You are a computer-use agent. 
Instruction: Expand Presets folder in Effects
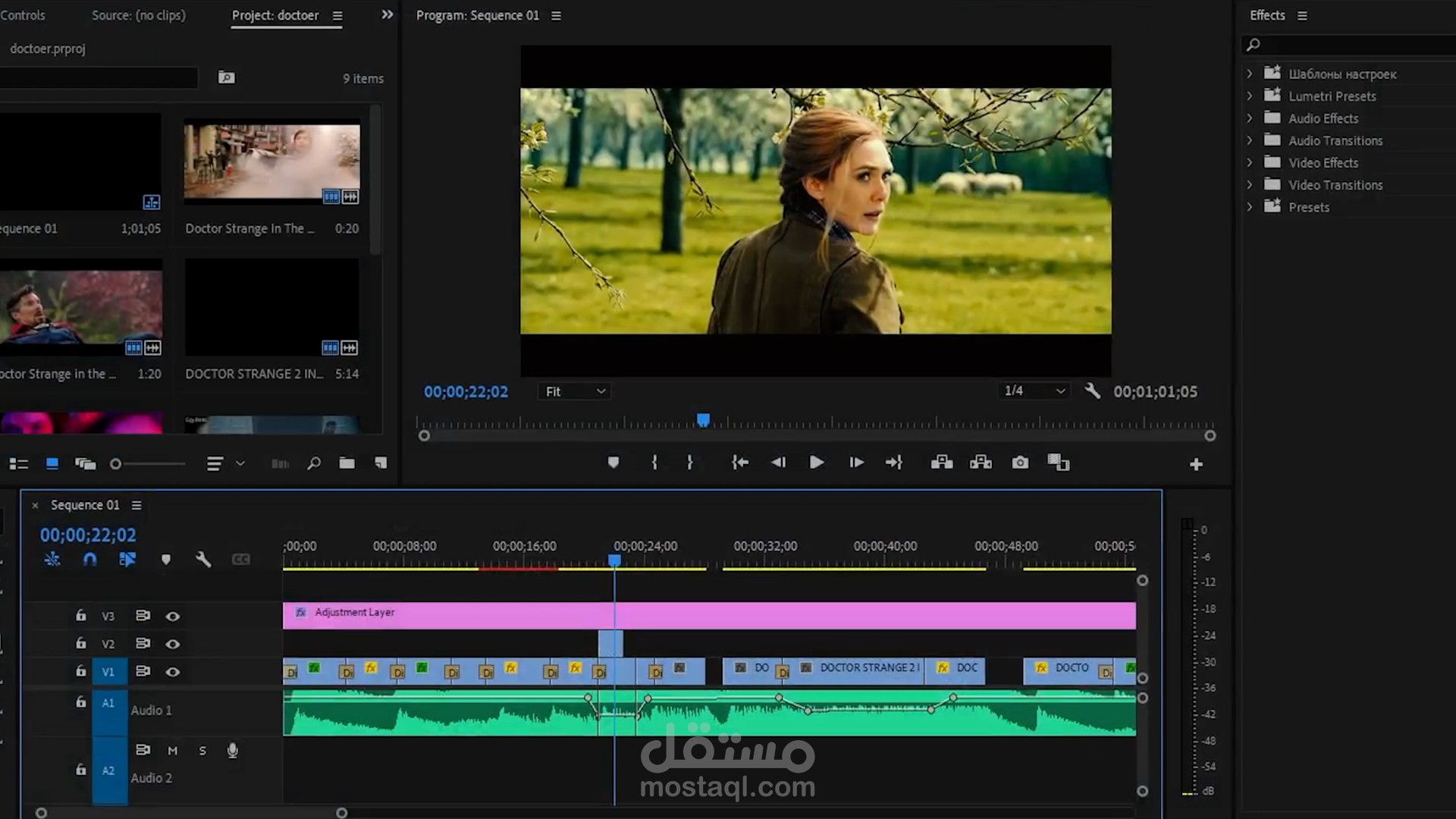click(1249, 206)
